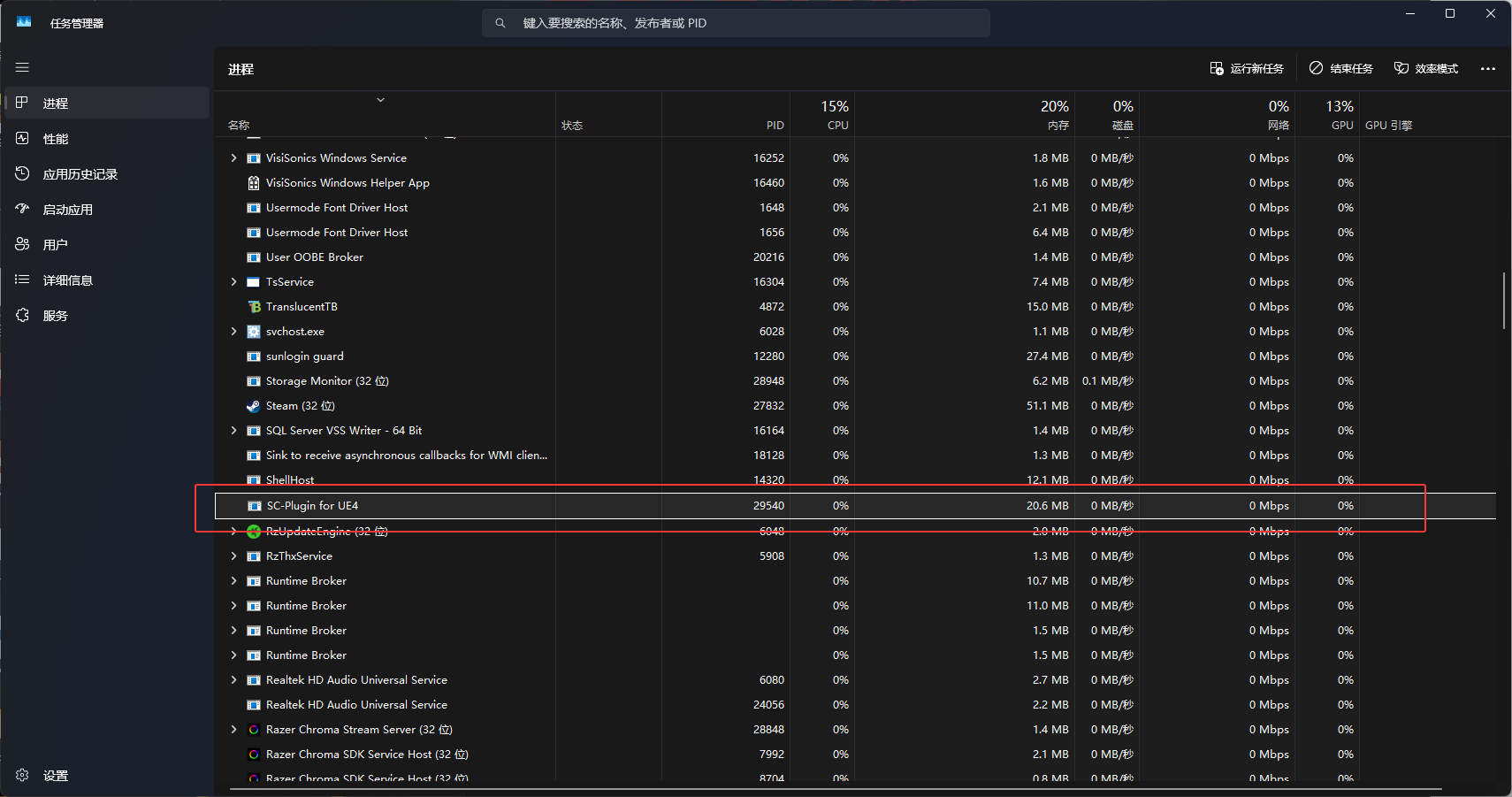Click the User OOBE Broker process icon
1512x797 pixels.
[254, 257]
